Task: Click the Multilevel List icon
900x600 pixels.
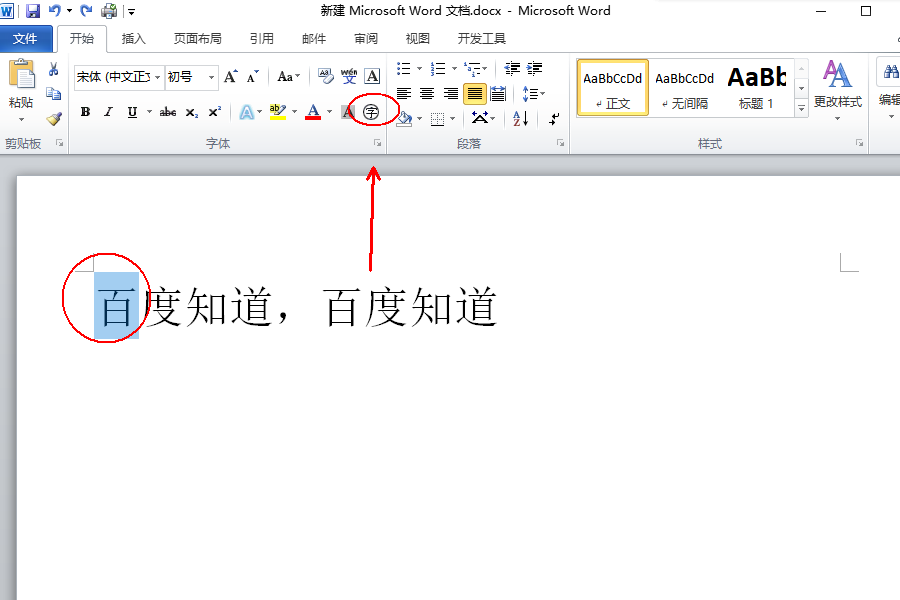Action: 472,69
